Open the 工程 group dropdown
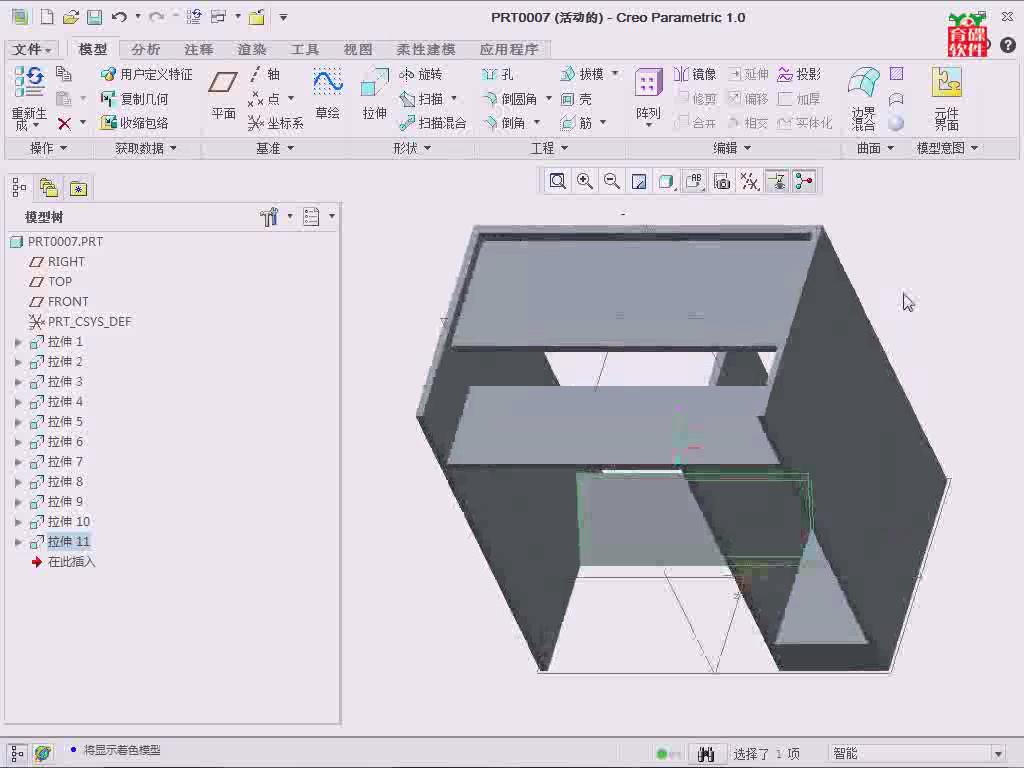Image resolution: width=1024 pixels, height=768 pixels. (549, 148)
